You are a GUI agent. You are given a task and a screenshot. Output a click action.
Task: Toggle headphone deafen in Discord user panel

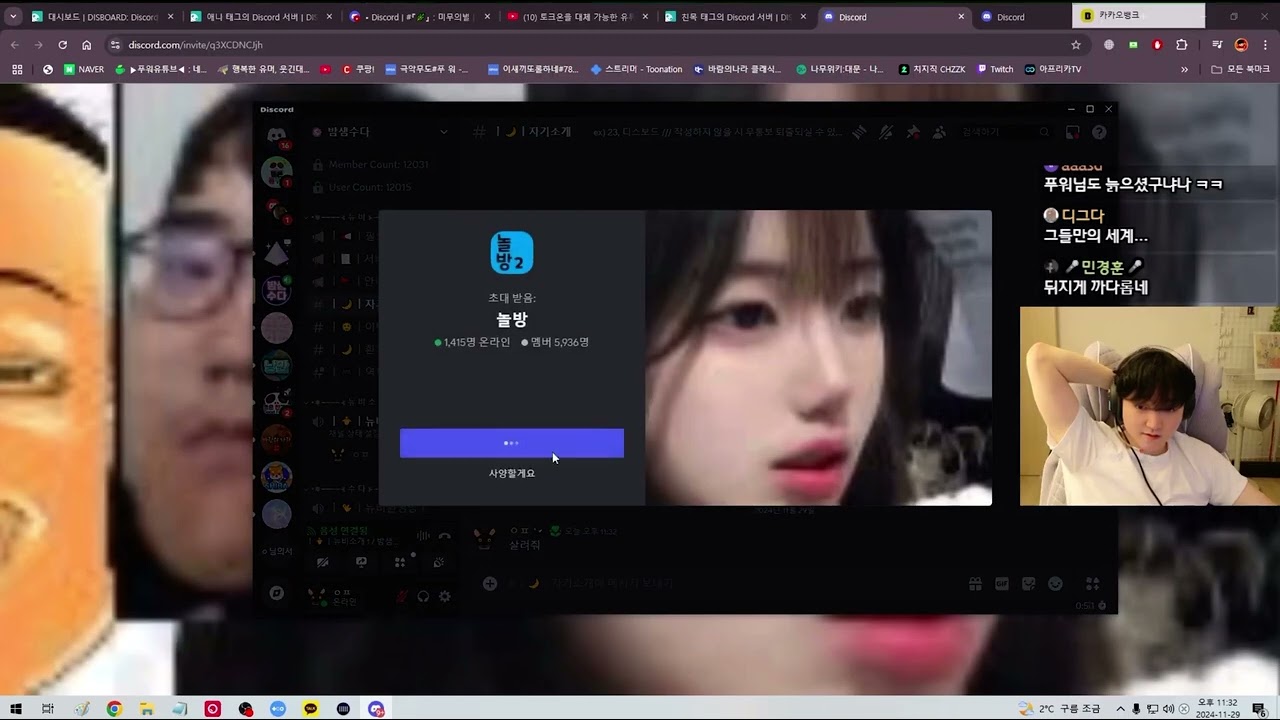tap(423, 596)
